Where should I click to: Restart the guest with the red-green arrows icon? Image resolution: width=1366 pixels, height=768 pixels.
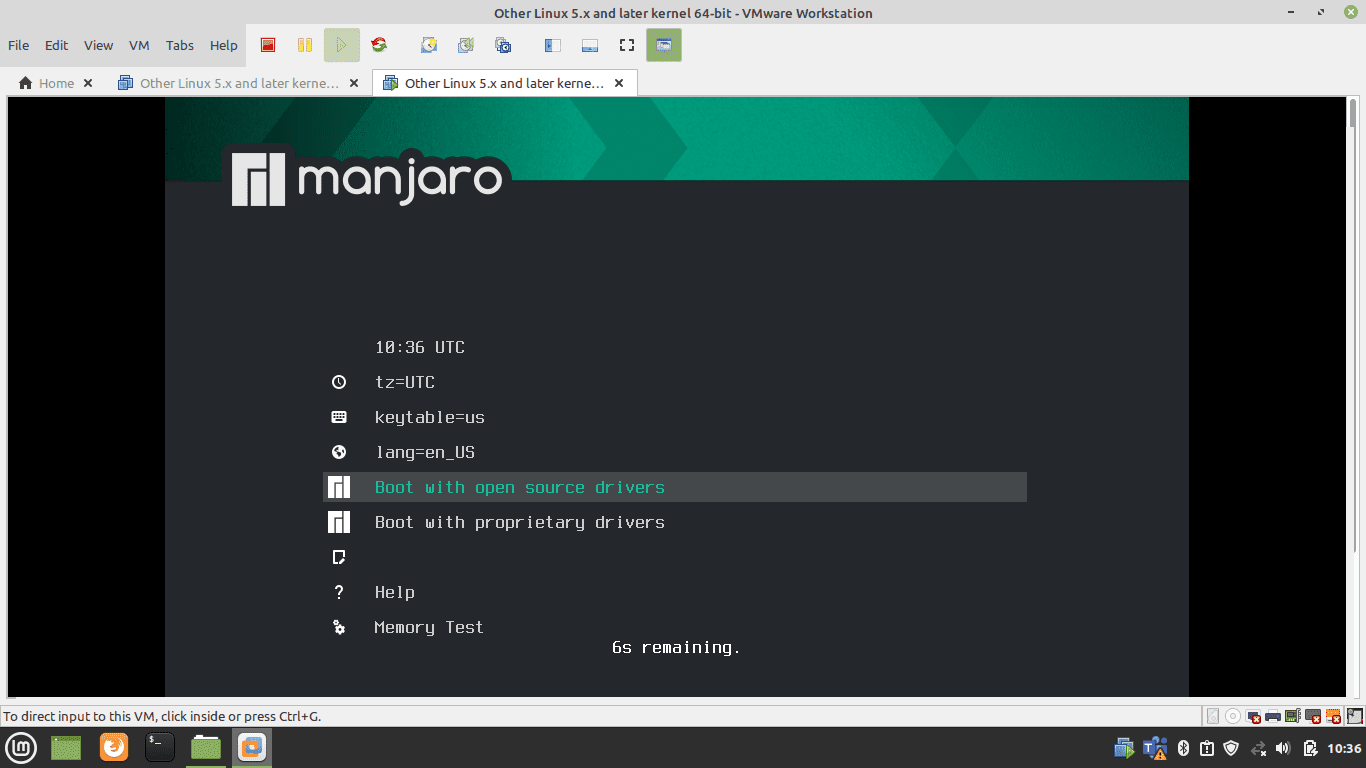tap(378, 45)
